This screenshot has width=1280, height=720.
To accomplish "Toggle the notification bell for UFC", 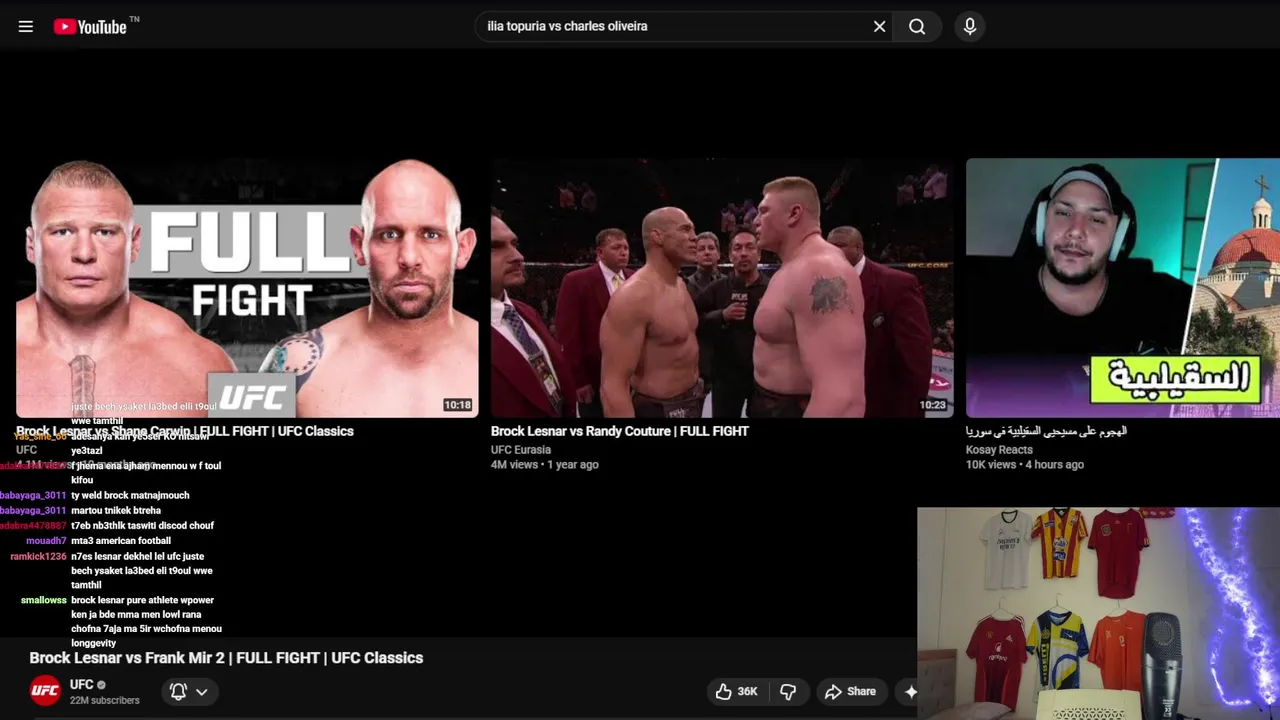I will pyautogui.click(x=178, y=691).
